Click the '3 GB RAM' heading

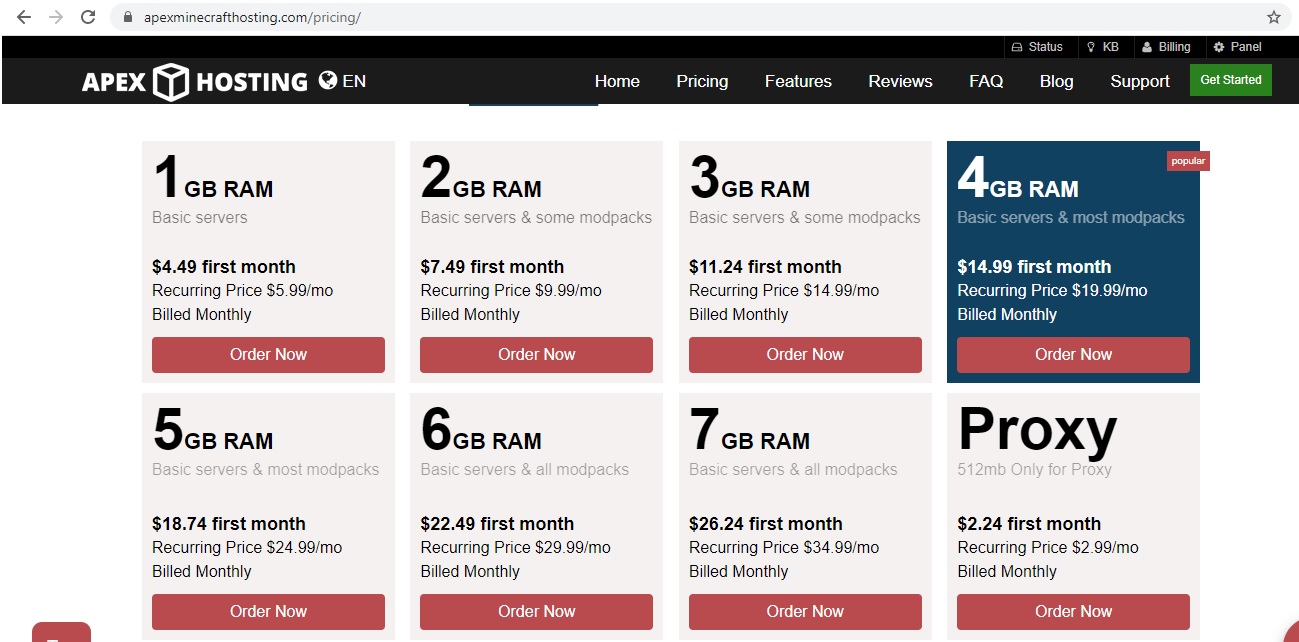point(750,179)
